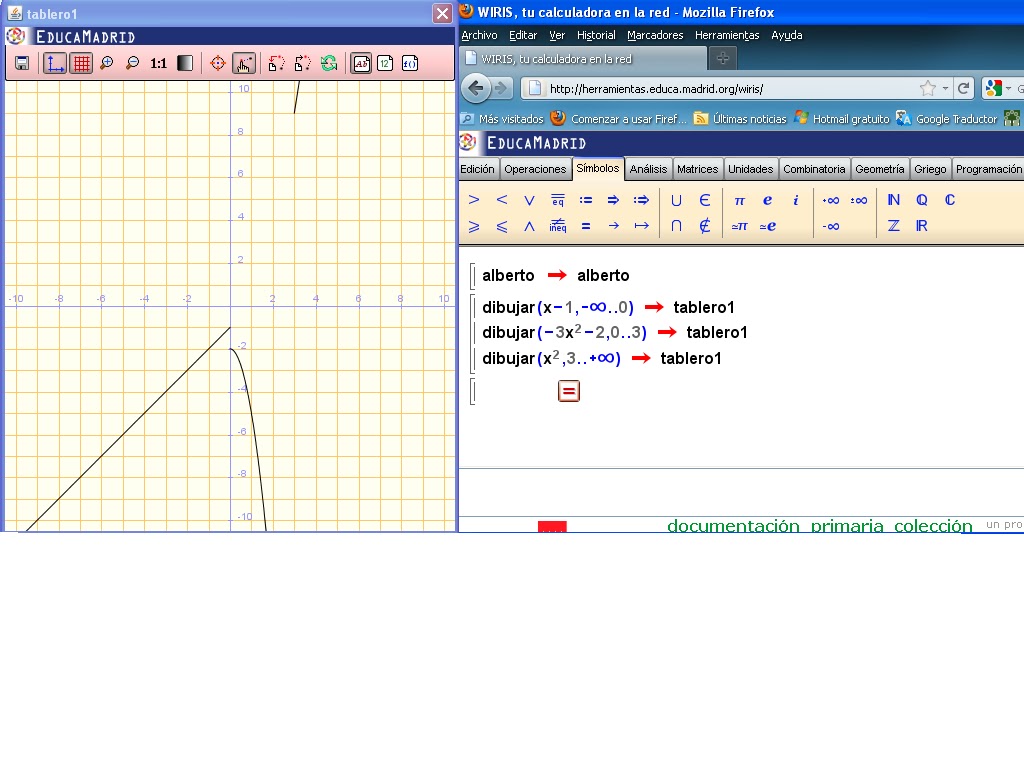The width and height of the screenshot is (1024, 768).
Task: Insert the +∞ symbol
Action: click(x=831, y=200)
